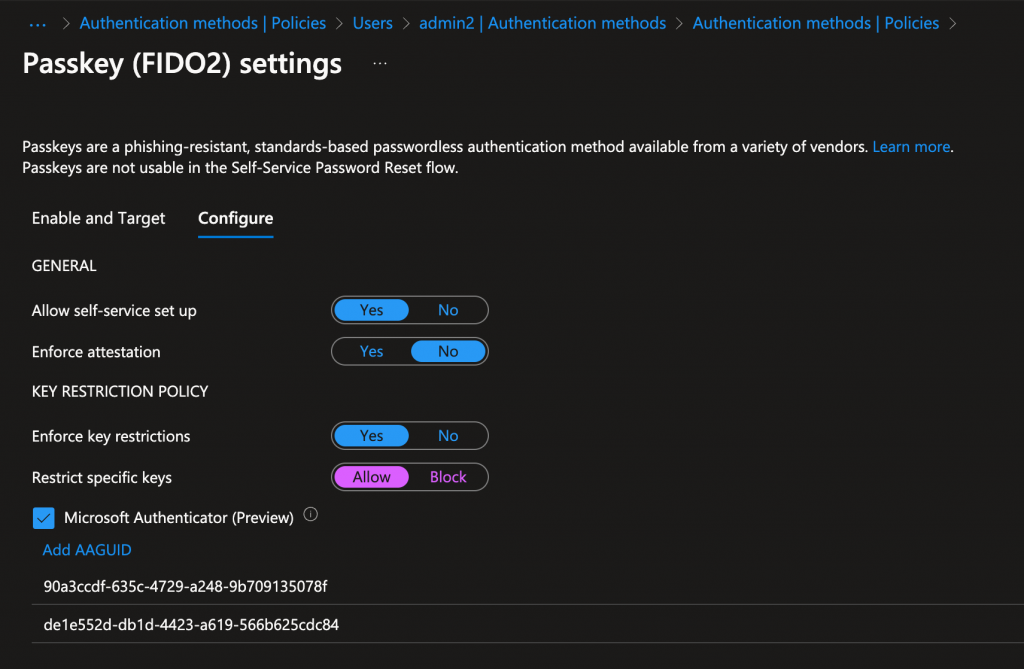Click the Add AAGUID link
Screen dimensions: 1024x669
tap(87, 550)
